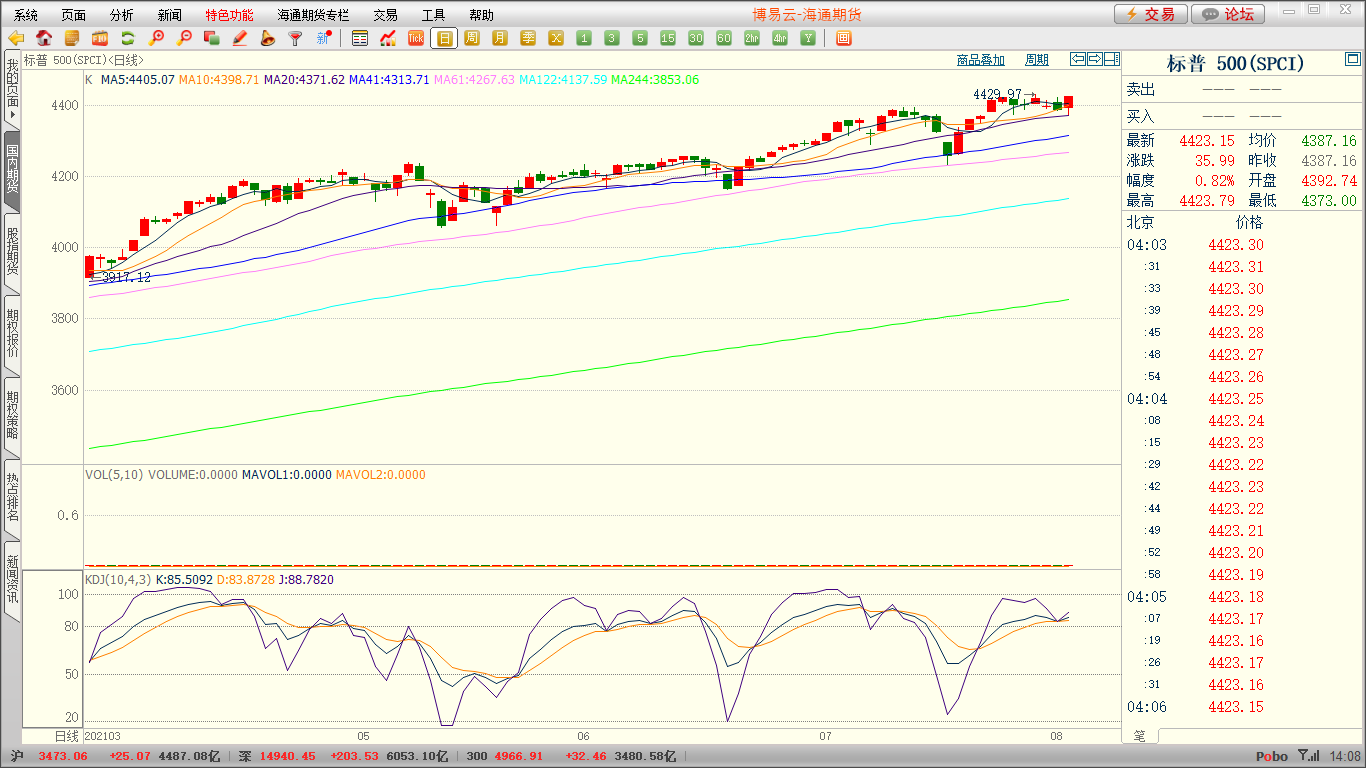Click the yellow list icon in toolbar

tap(72, 38)
